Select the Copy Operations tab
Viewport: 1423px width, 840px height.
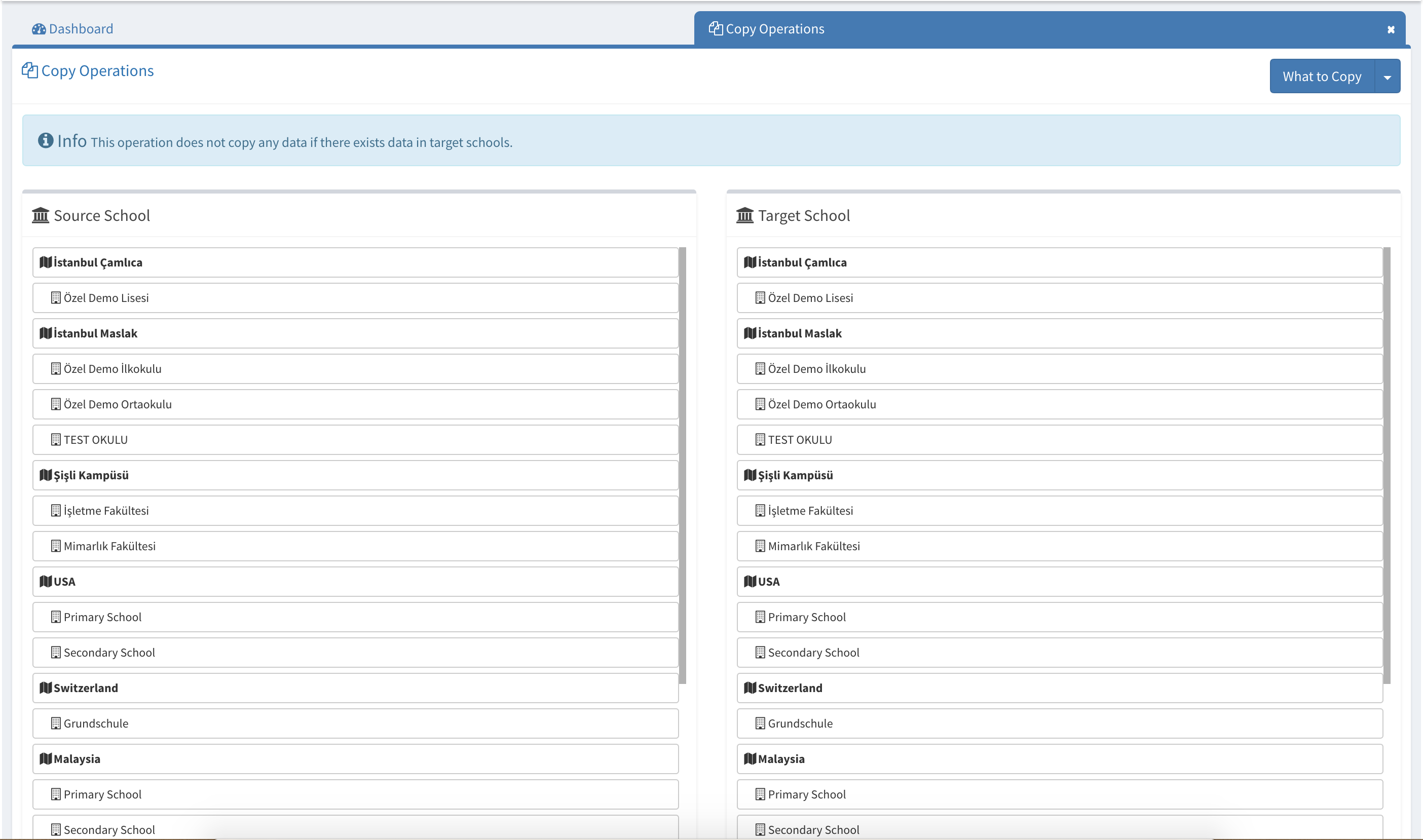[774, 29]
